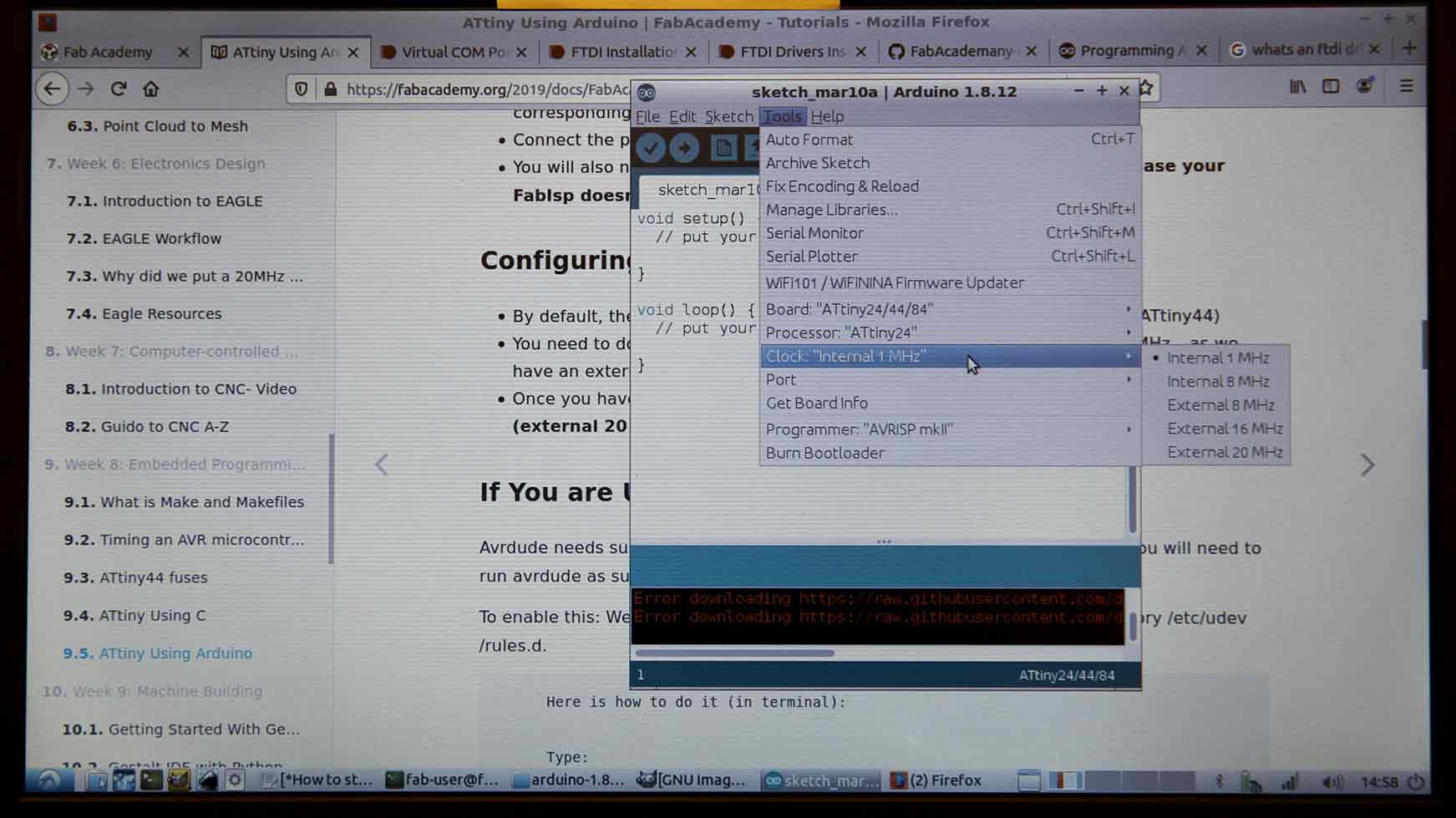1456x818 pixels.
Task: Click the Bluetooth icon in system tray
Action: pyautogui.click(x=1219, y=781)
